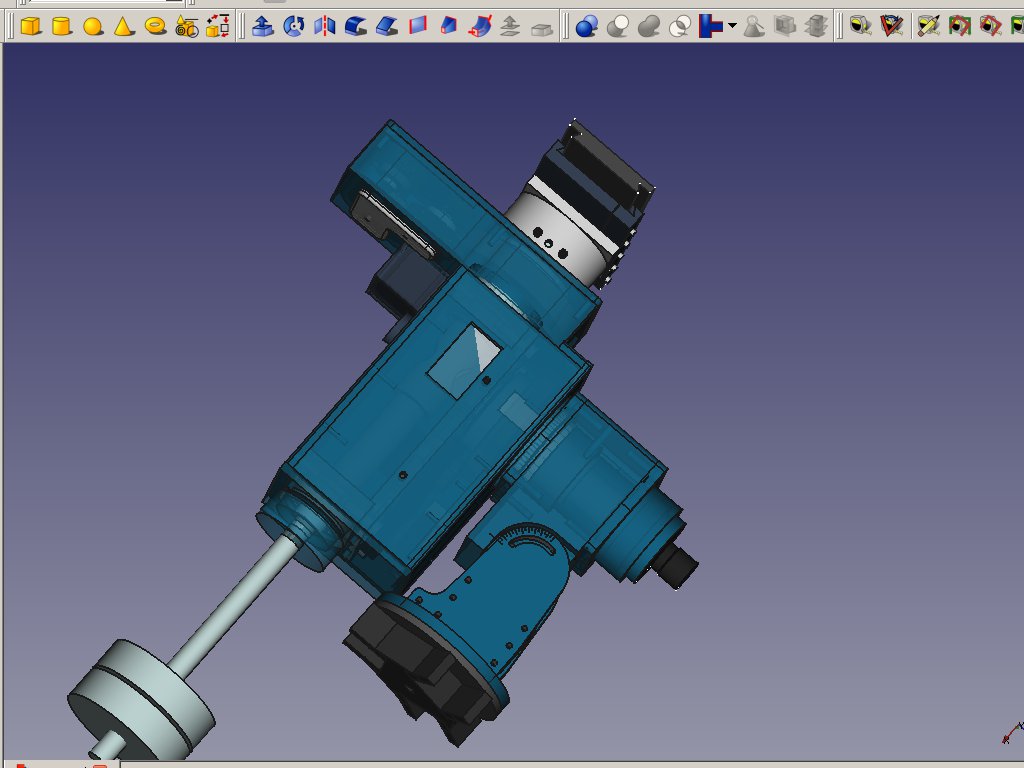Revolve the selected shape
This screenshot has width=1024, height=768.
click(x=294, y=26)
